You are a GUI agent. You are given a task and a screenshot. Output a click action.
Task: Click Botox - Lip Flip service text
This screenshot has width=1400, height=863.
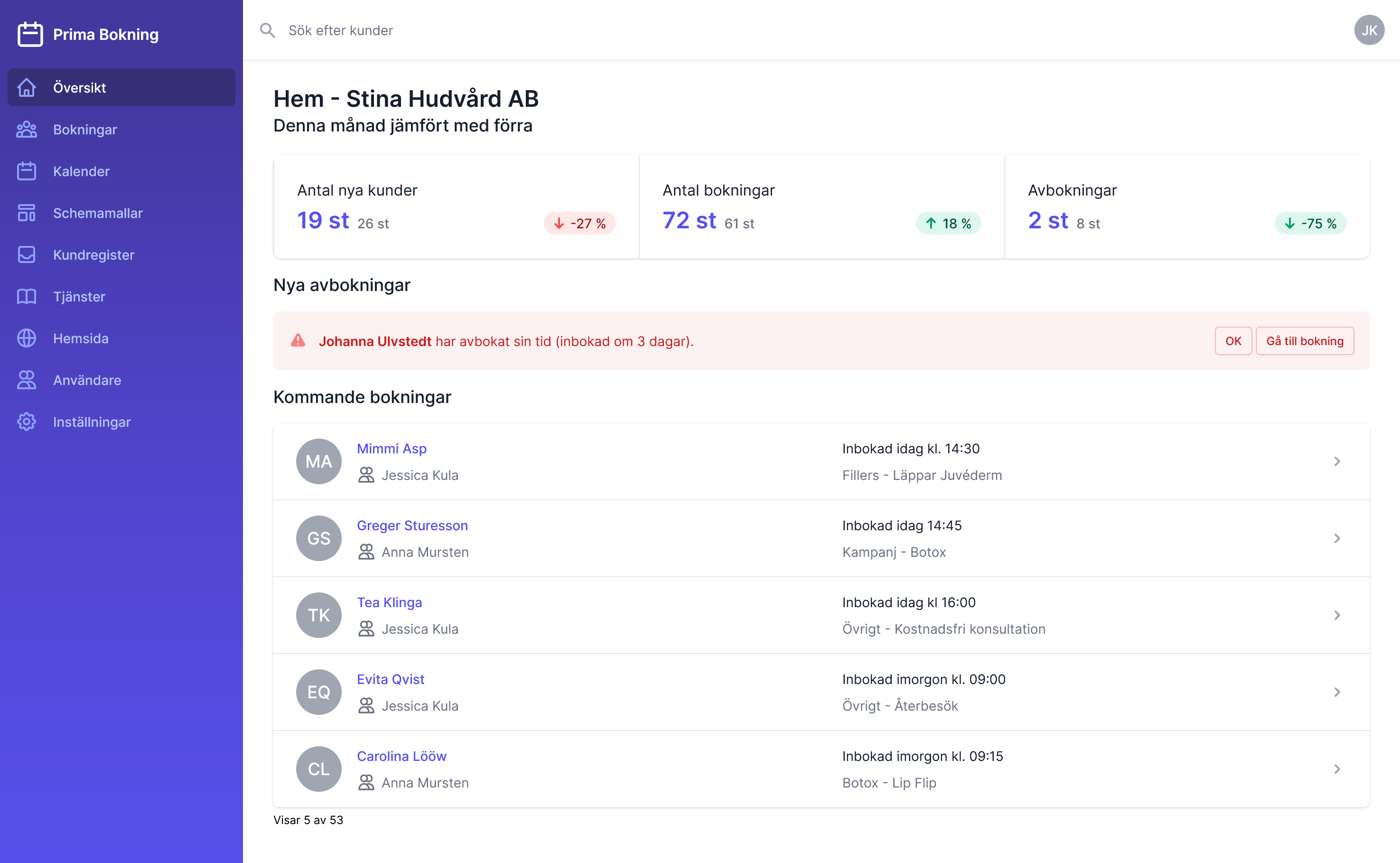tap(889, 782)
